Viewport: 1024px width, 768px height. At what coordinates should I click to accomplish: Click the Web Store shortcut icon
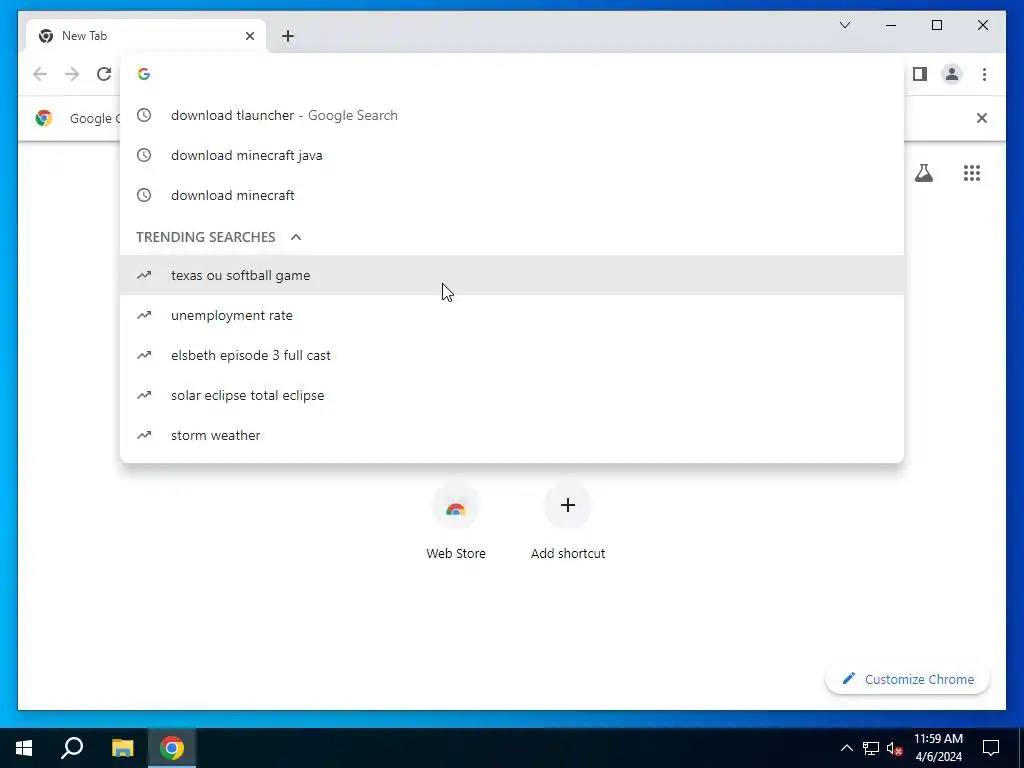(x=456, y=505)
